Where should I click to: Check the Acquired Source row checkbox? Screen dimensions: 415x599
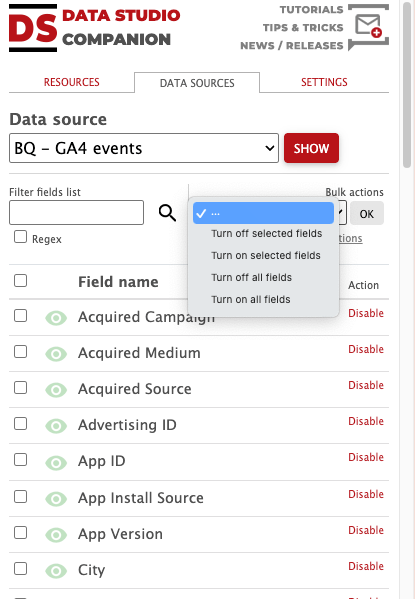tap(21, 388)
